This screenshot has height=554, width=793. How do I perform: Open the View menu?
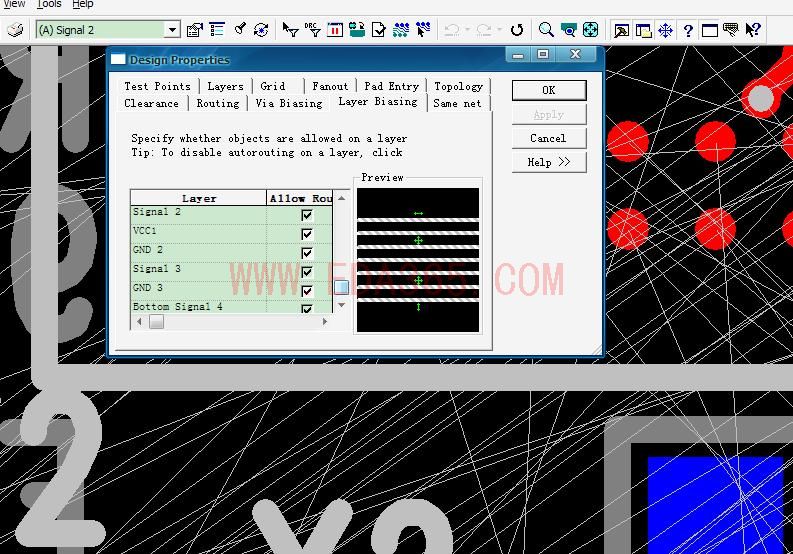pos(14,4)
